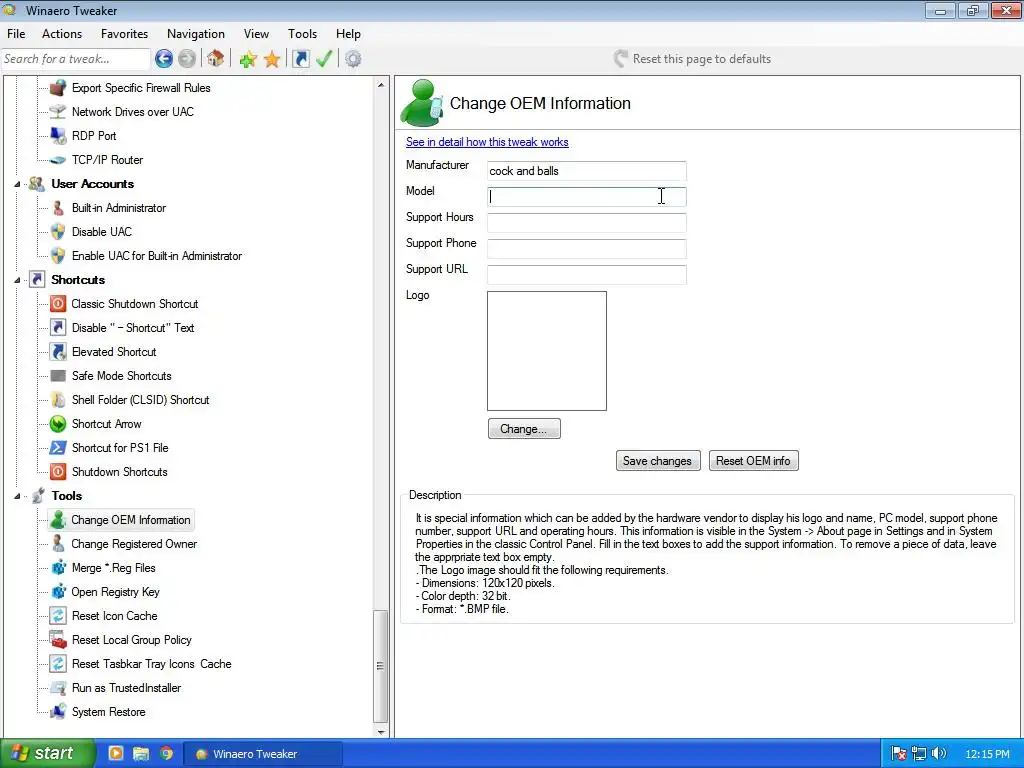
Task: Click the Reset Local Group Policy icon
Action: (x=58, y=640)
